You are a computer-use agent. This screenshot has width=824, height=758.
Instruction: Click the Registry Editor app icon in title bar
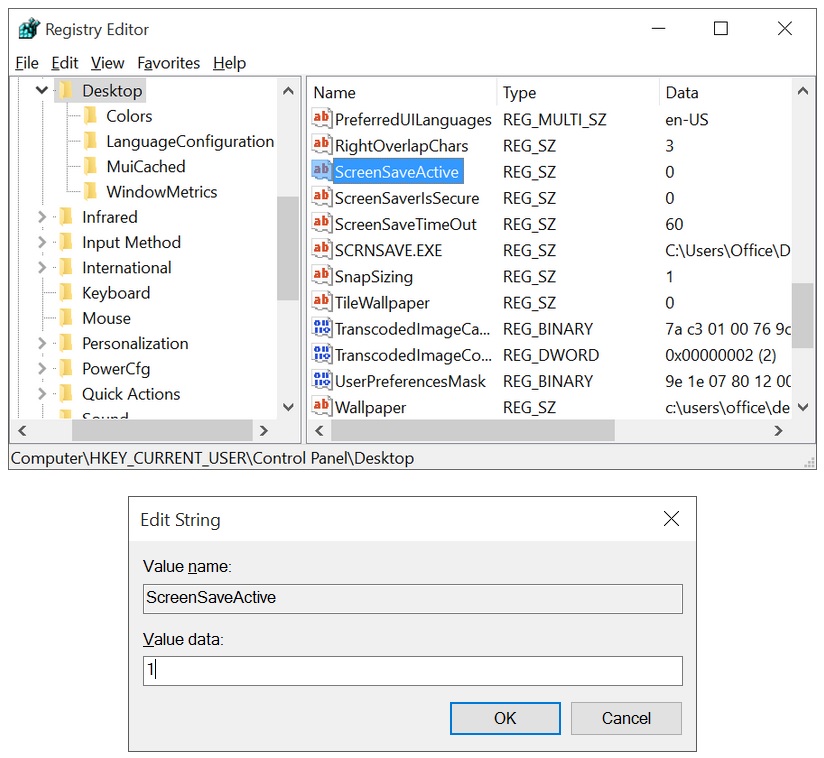tap(29, 30)
